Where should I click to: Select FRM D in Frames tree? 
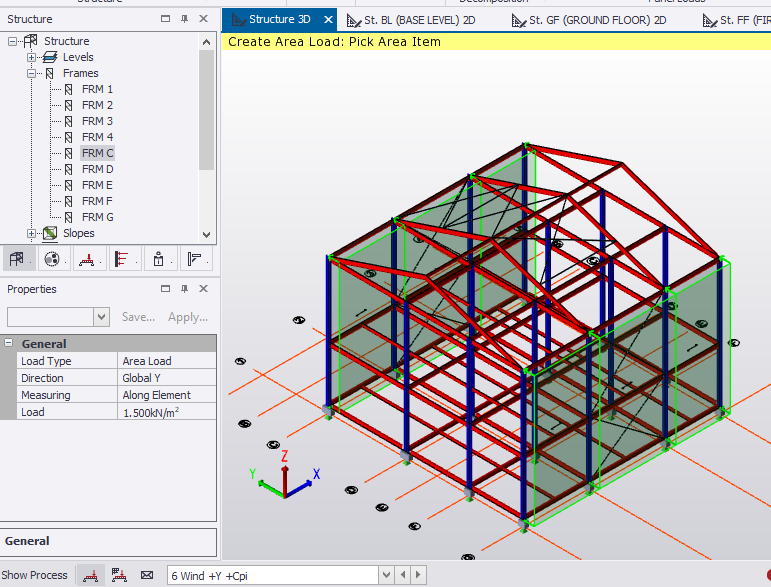tap(97, 169)
